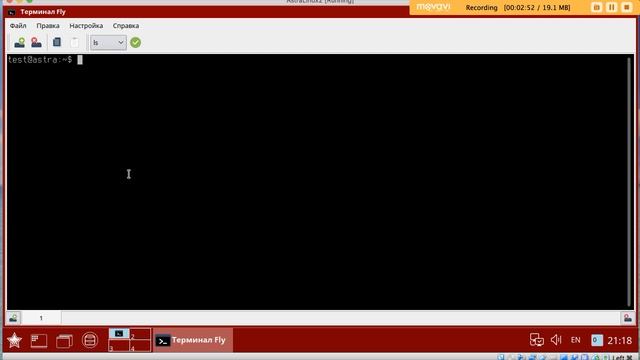Click the Терминал Fly taskbar button

tap(193, 340)
